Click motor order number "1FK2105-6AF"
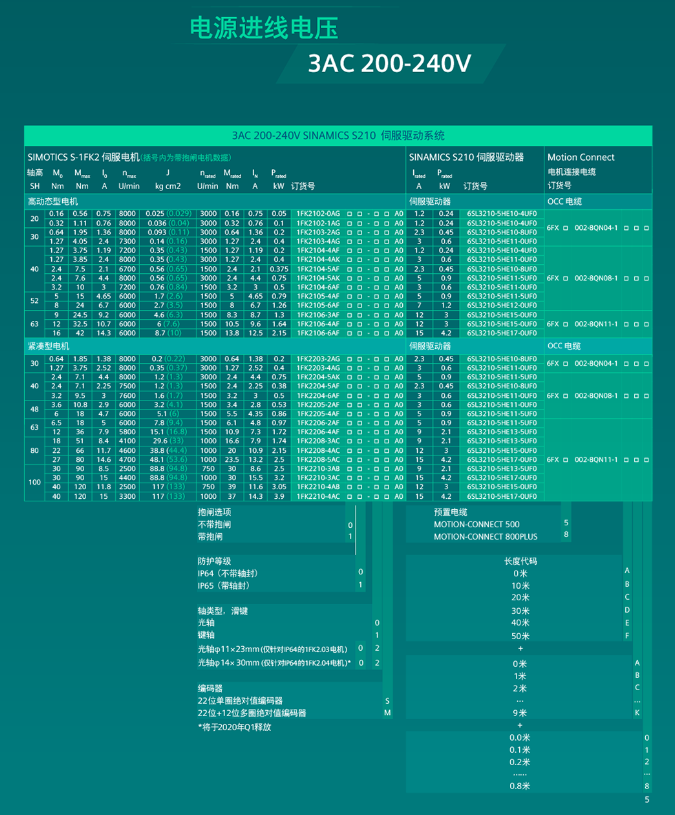The width and height of the screenshot is (675, 815). click(318, 305)
